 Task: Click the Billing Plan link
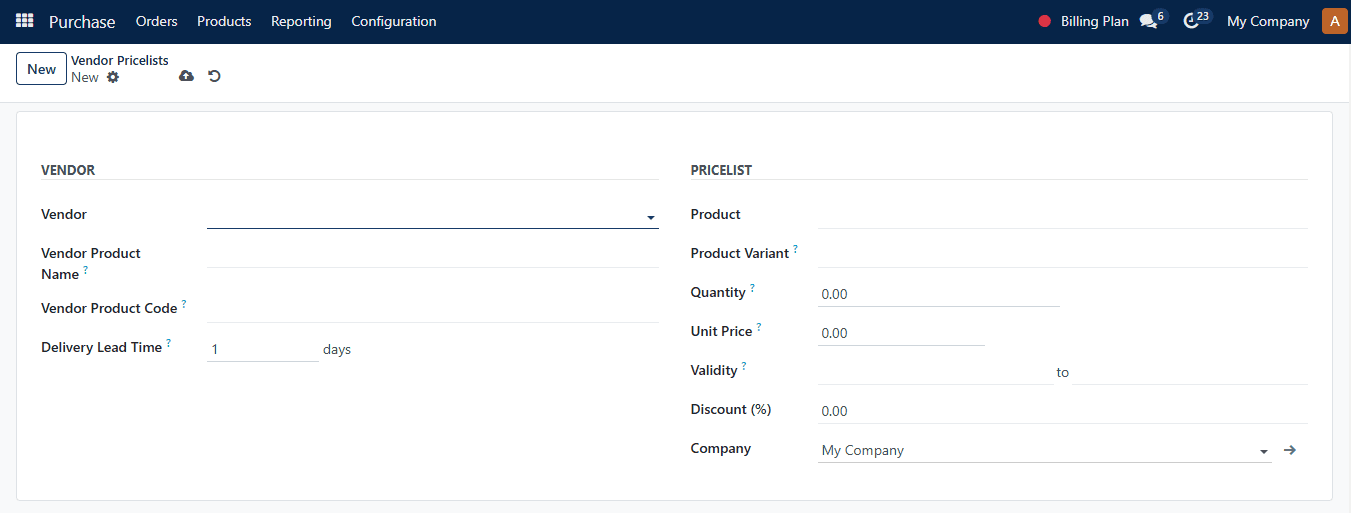click(1094, 21)
